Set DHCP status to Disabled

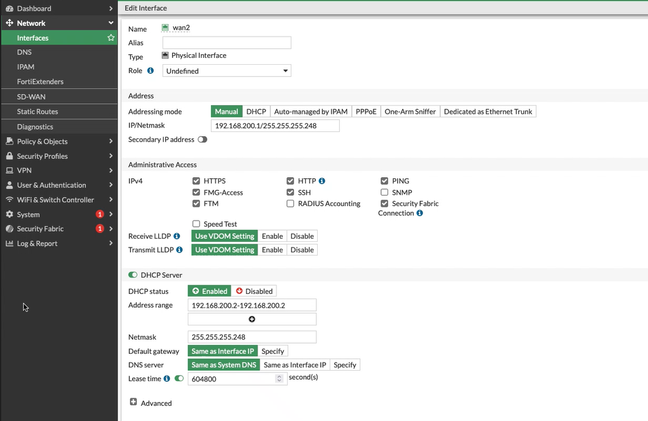tap(254, 291)
